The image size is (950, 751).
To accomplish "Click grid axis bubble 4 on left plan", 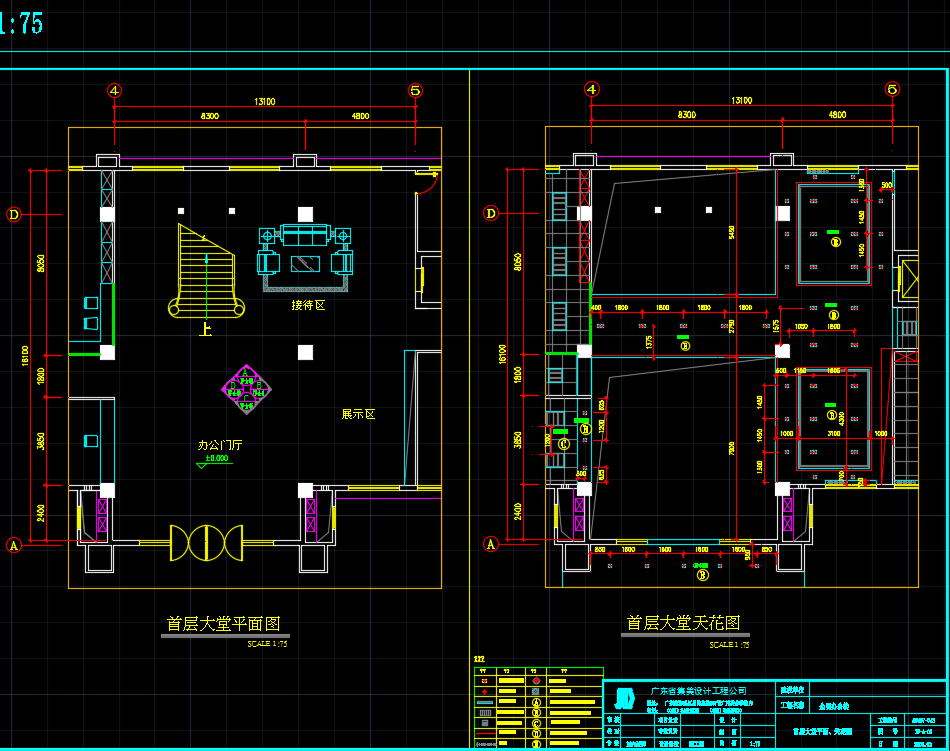I will [x=115, y=90].
